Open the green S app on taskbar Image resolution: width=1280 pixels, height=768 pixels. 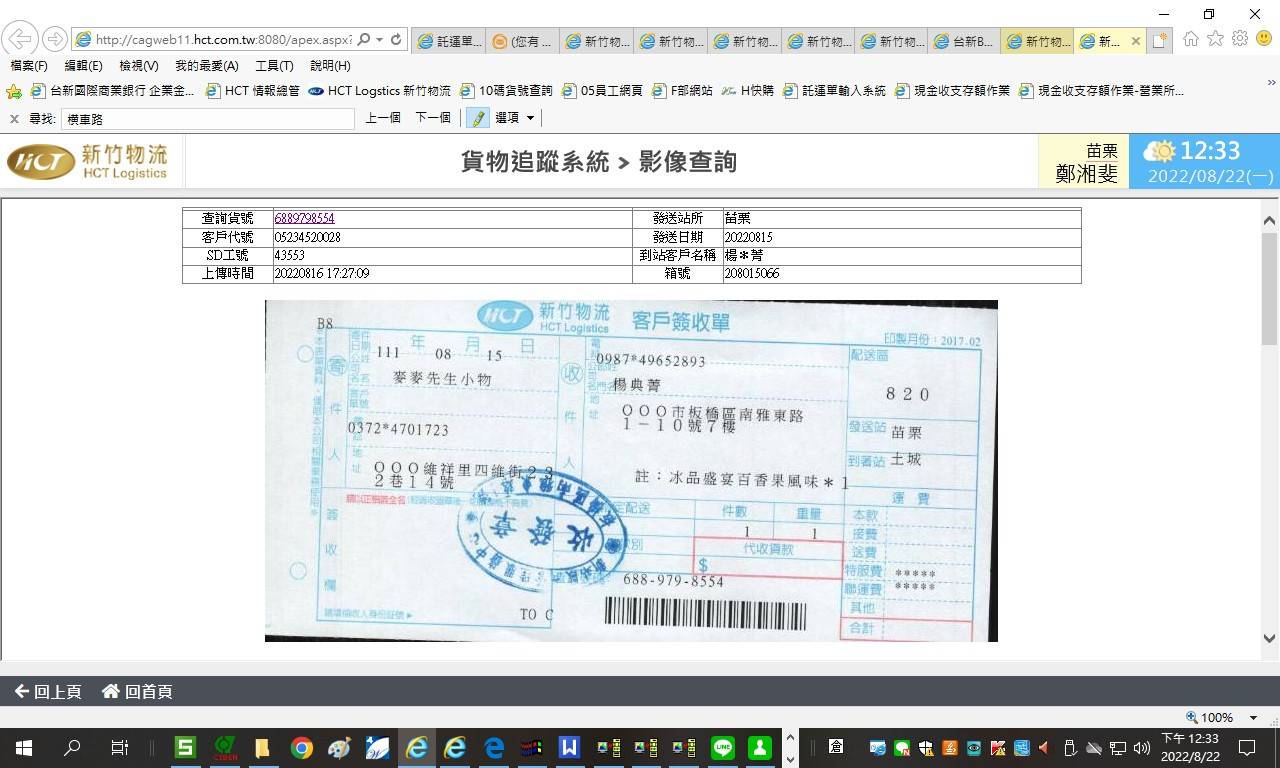[184, 747]
